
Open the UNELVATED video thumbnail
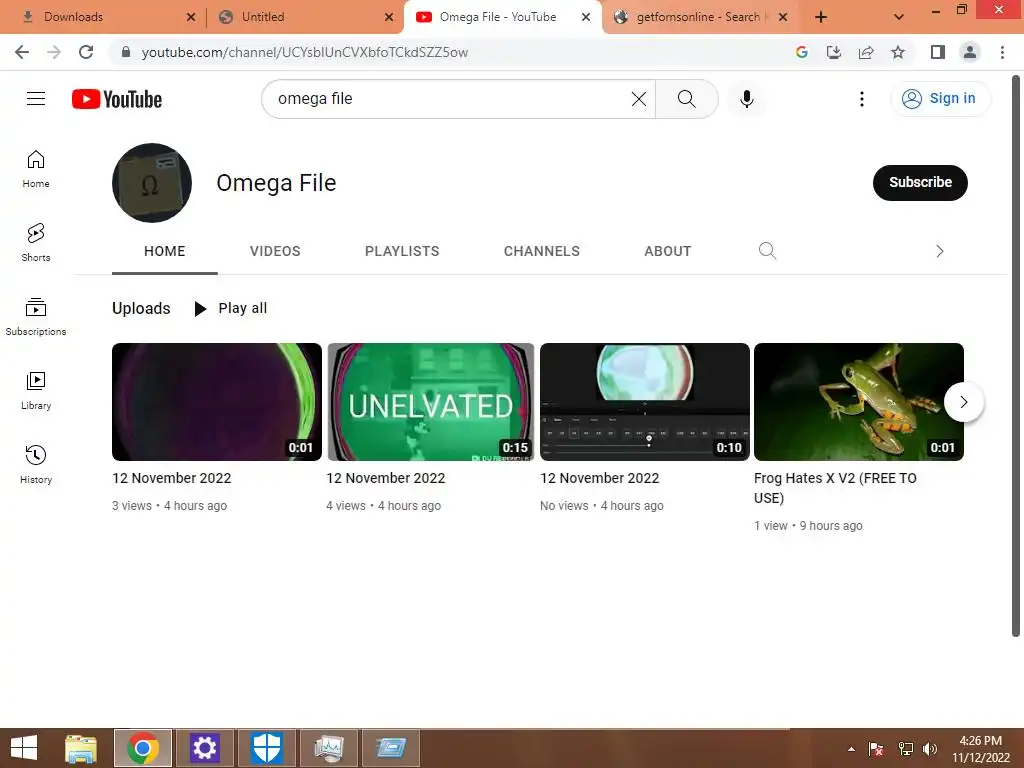pos(430,402)
